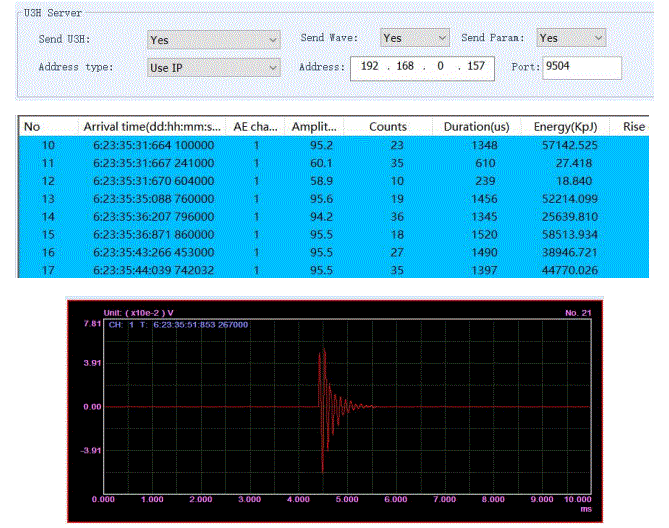Click counts value 10
Screen dimensions: 669x528
tap(397, 181)
